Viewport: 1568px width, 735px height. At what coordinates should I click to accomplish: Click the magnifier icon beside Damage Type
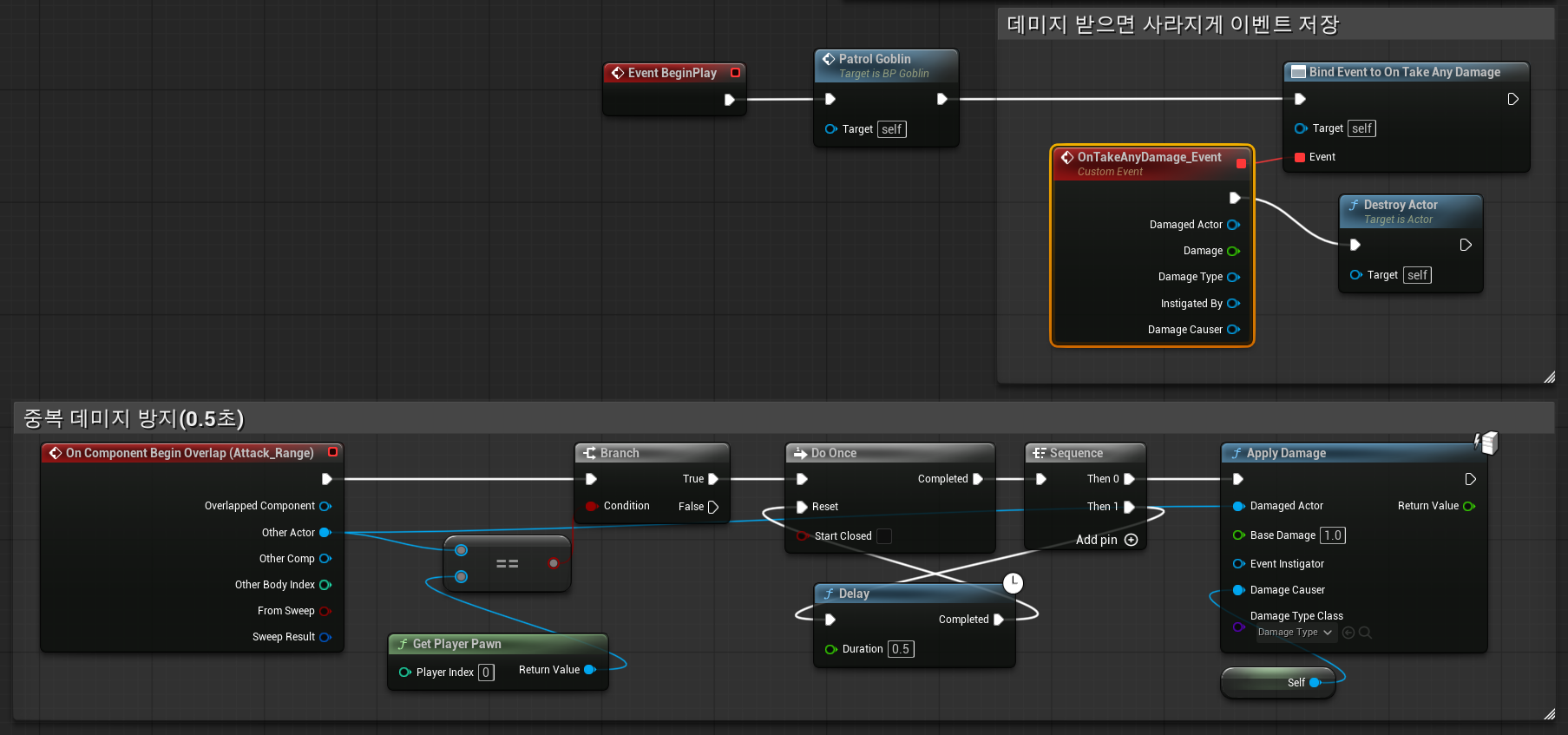(1365, 633)
